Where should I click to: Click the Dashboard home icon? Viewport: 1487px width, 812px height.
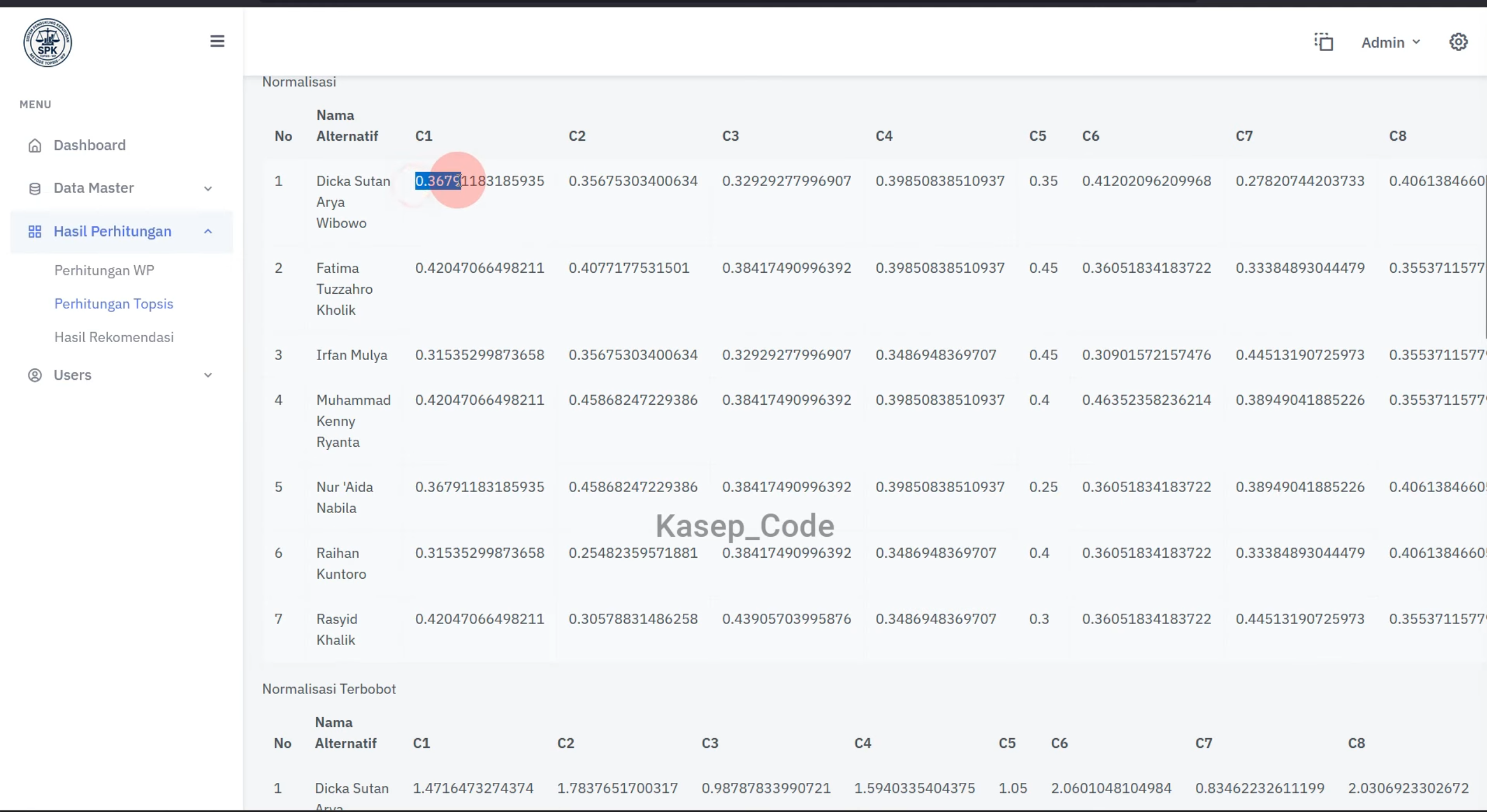click(x=35, y=145)
